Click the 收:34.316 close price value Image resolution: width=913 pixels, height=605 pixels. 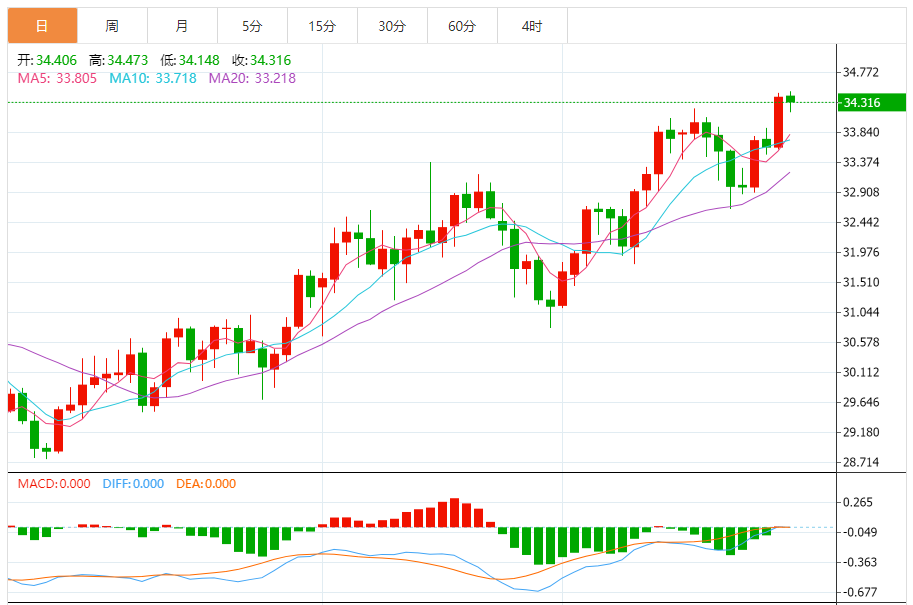(x=261, y=60)
